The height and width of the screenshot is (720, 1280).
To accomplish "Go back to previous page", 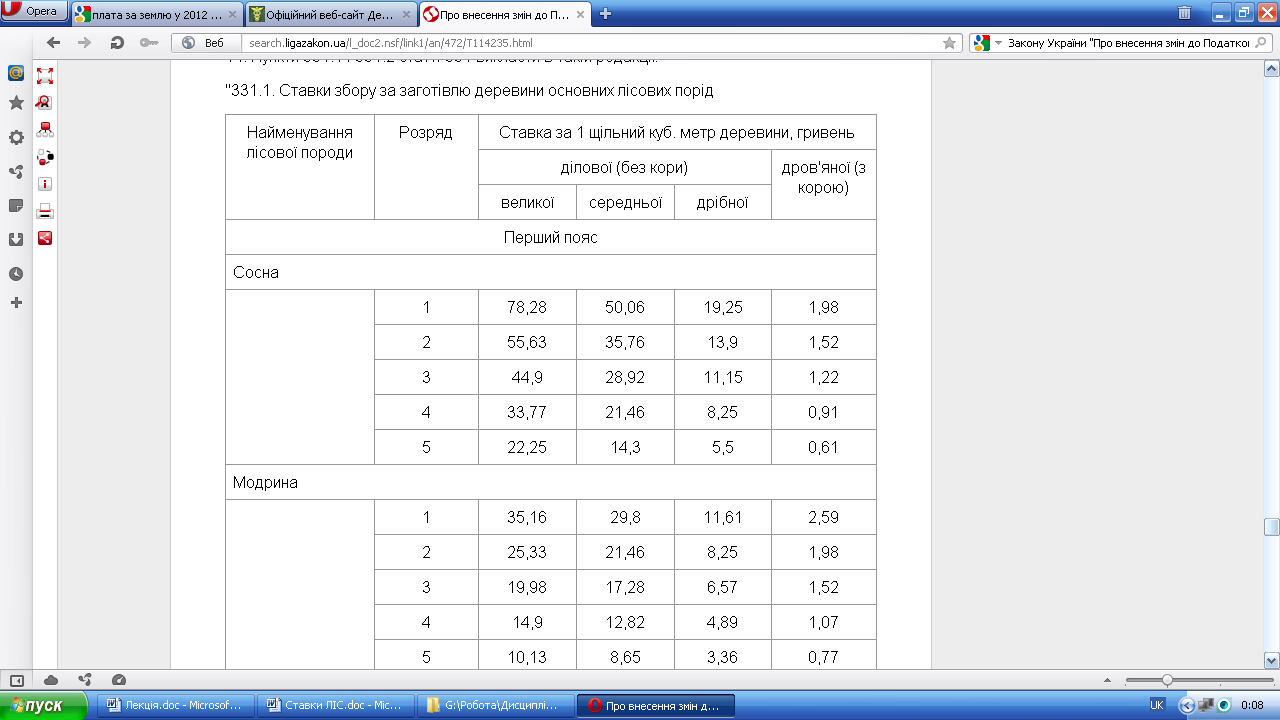I will (x=54, y=43).
